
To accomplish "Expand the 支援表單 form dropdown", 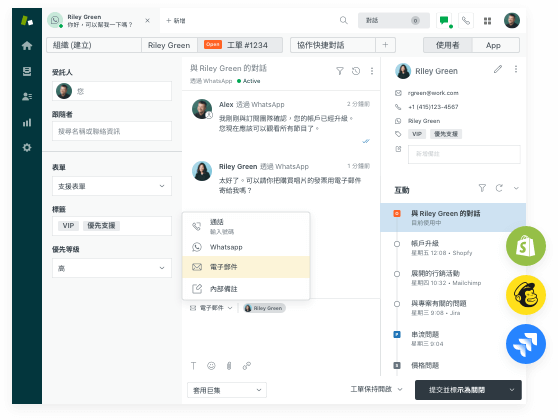I will click(x=112, y=186).
